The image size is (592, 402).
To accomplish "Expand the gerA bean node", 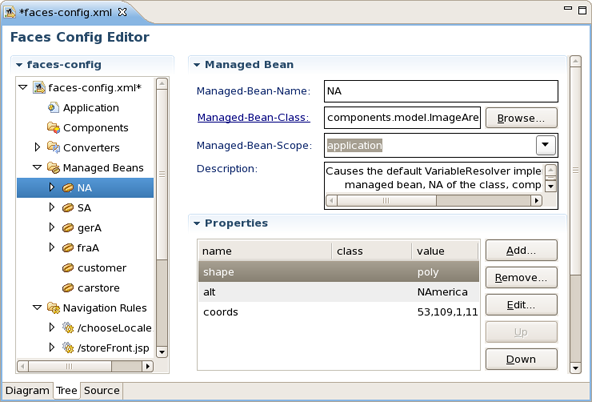I will (x=52, y=227).
